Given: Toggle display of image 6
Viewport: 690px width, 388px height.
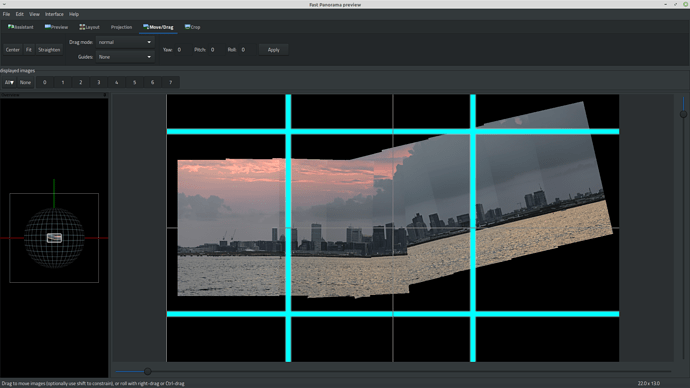Looking at the screenshot, I should [x=153, y=82].
